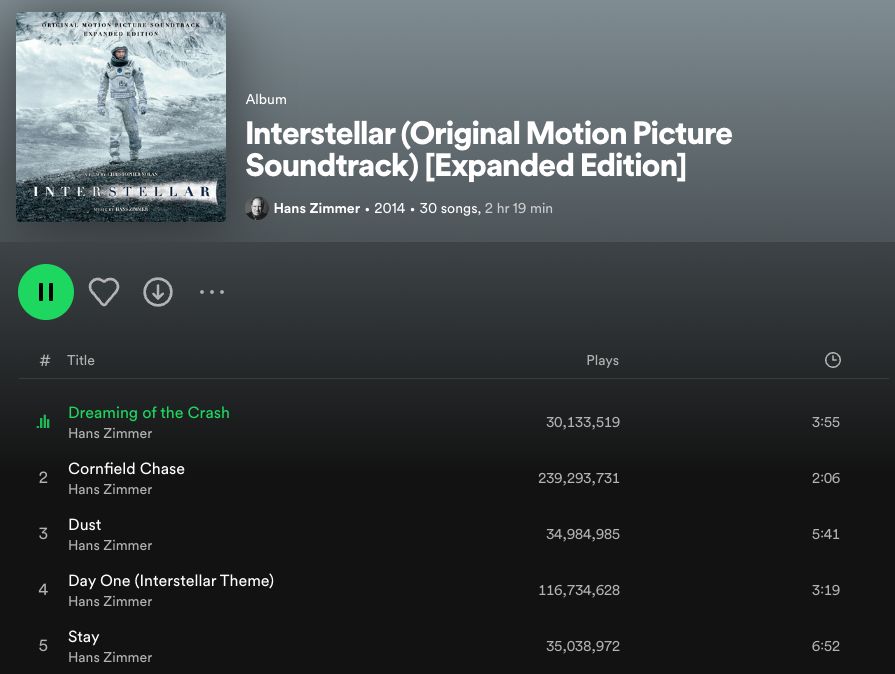The width and height of the screenshot is (895, 674).
Task: Click the 'Album' label above the title
Action: 266,99
